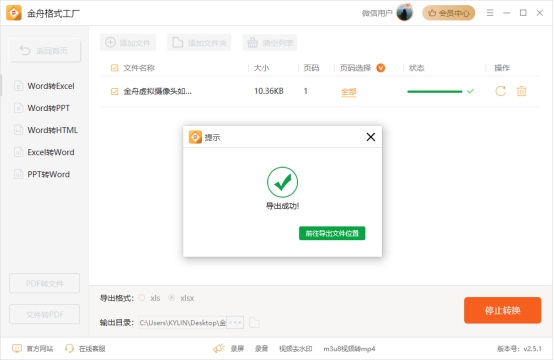The image size is (554, 360).
Task: Toggle the select-all checkbox beside 文件名称
Action: point(114,67)
